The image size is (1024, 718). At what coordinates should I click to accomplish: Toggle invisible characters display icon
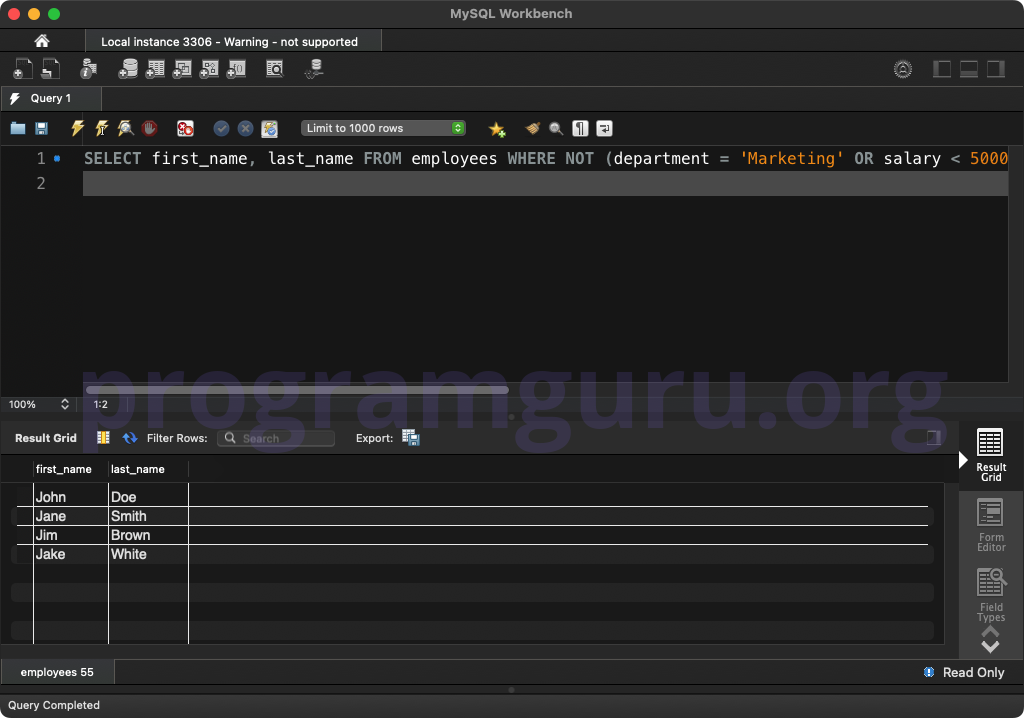coord(580,128)
